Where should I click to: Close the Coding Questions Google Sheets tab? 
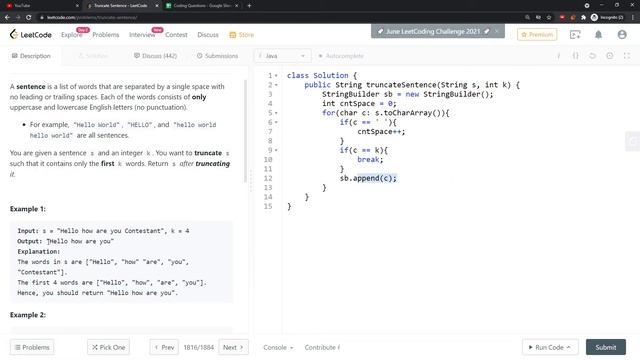tap(236, 6)
